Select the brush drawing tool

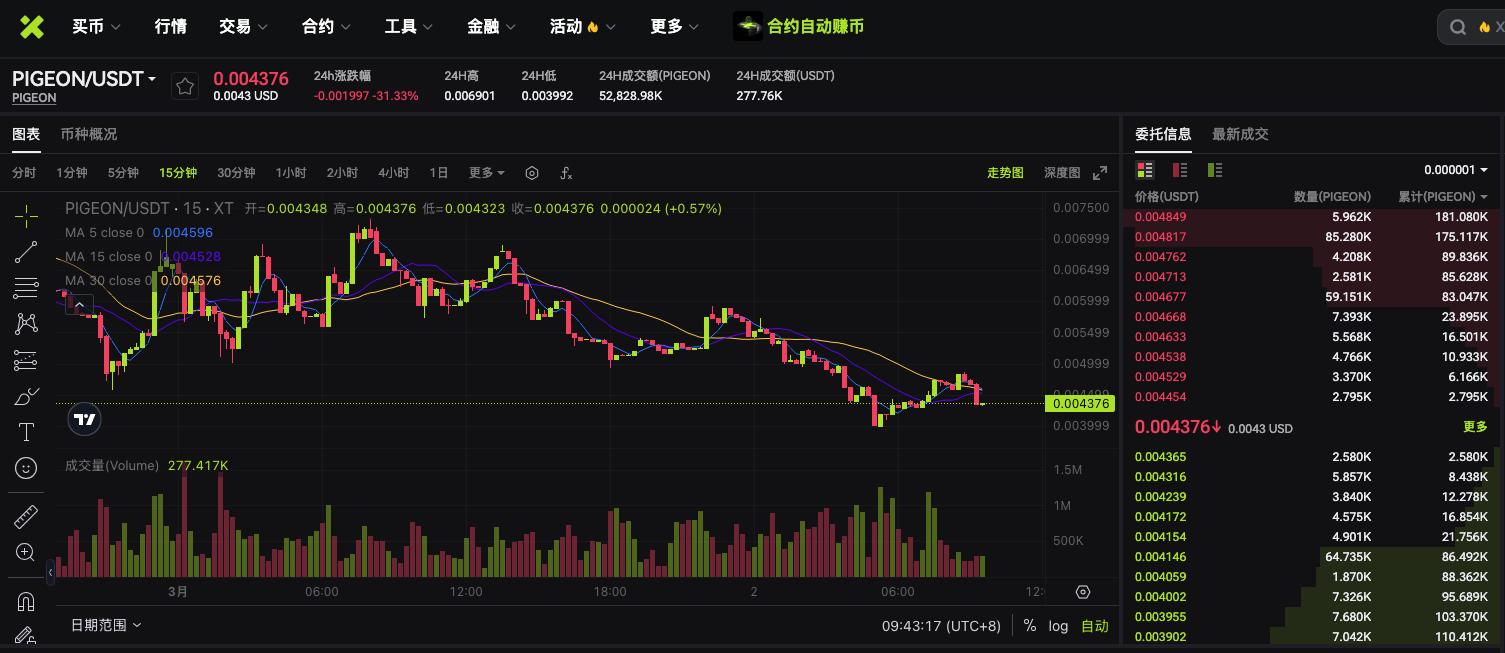(x=26, y=397)
